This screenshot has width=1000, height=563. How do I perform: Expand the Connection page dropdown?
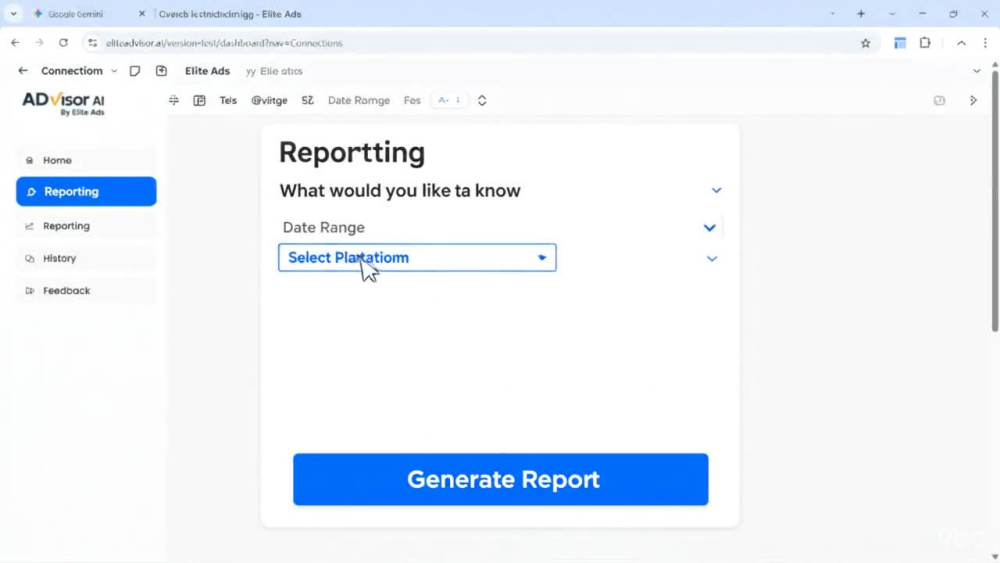pyautogui.click(x=114, y=71)
